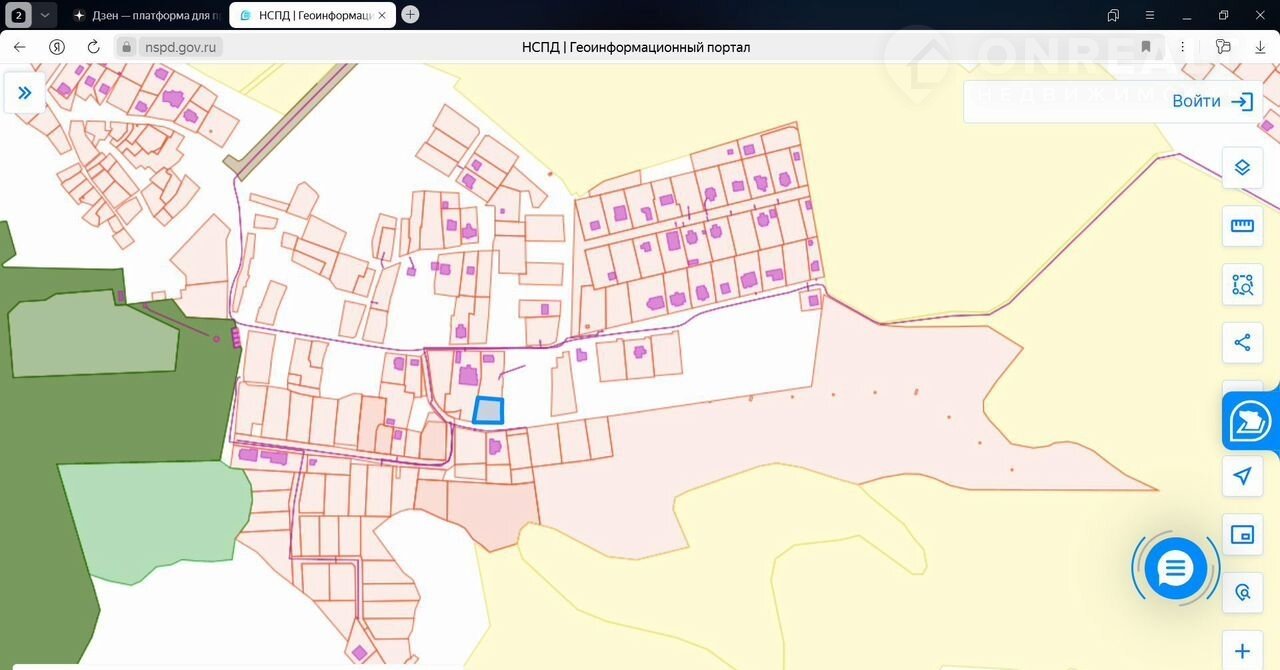Image resolution: width=1280 pixels, height=670 pixels.
Task: Open the round chat assistant button
Action: [1175, 569]
